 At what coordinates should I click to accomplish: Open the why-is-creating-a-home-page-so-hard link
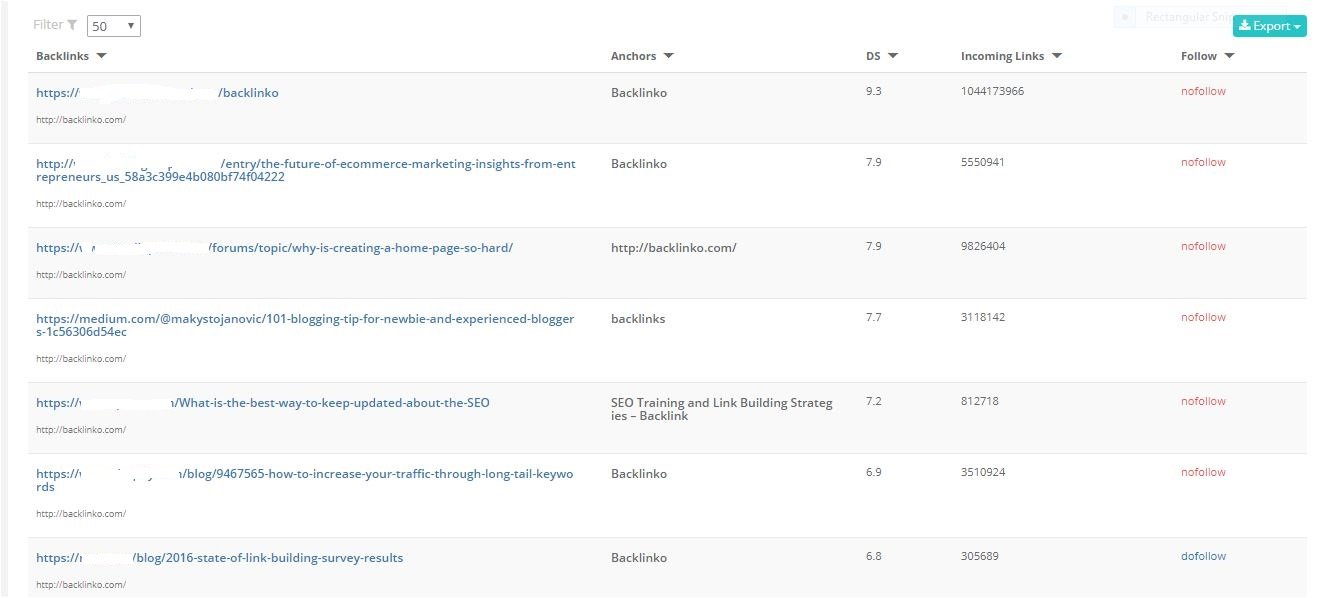[274, 248]
